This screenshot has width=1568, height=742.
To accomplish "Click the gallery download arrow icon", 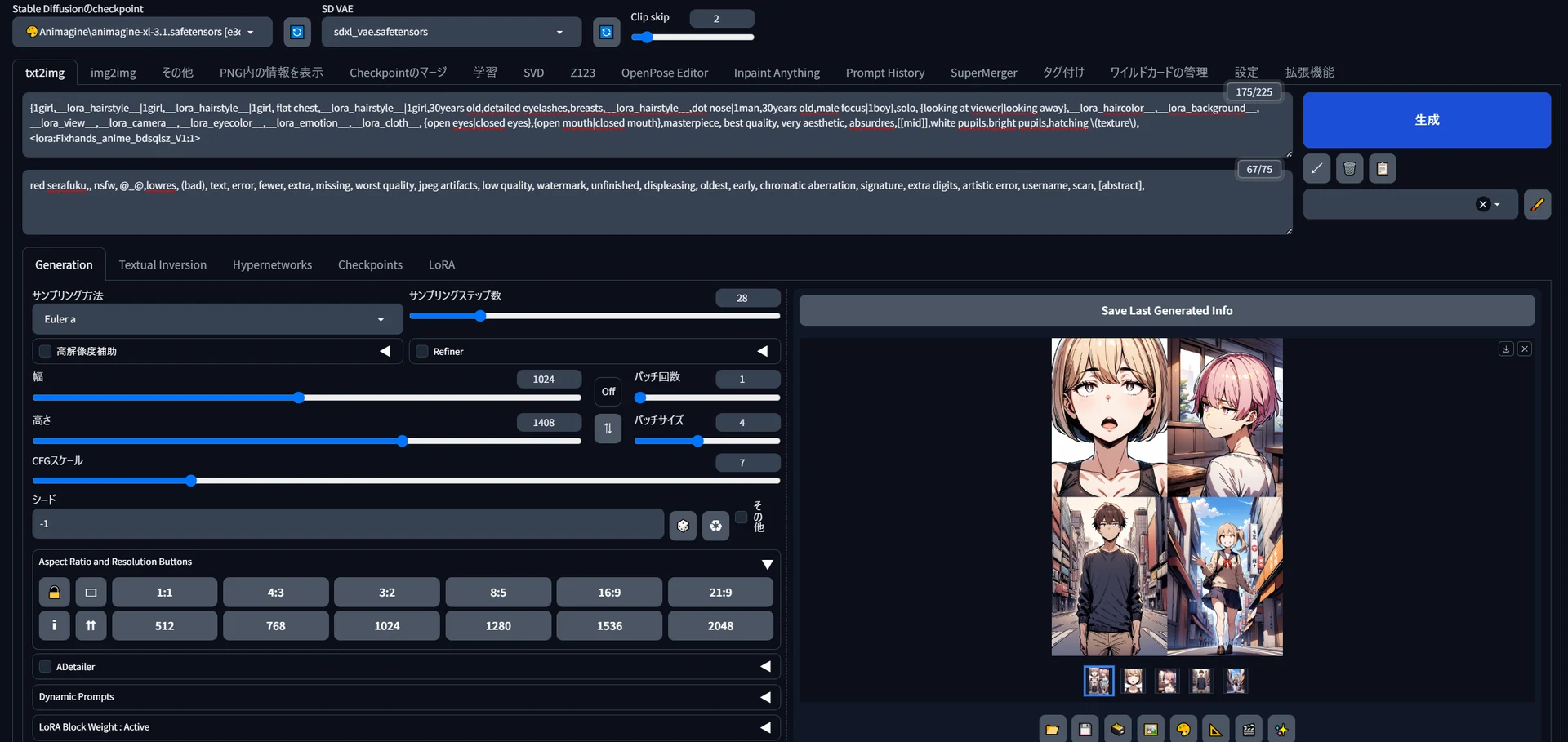I will [x=1506, y=349].
